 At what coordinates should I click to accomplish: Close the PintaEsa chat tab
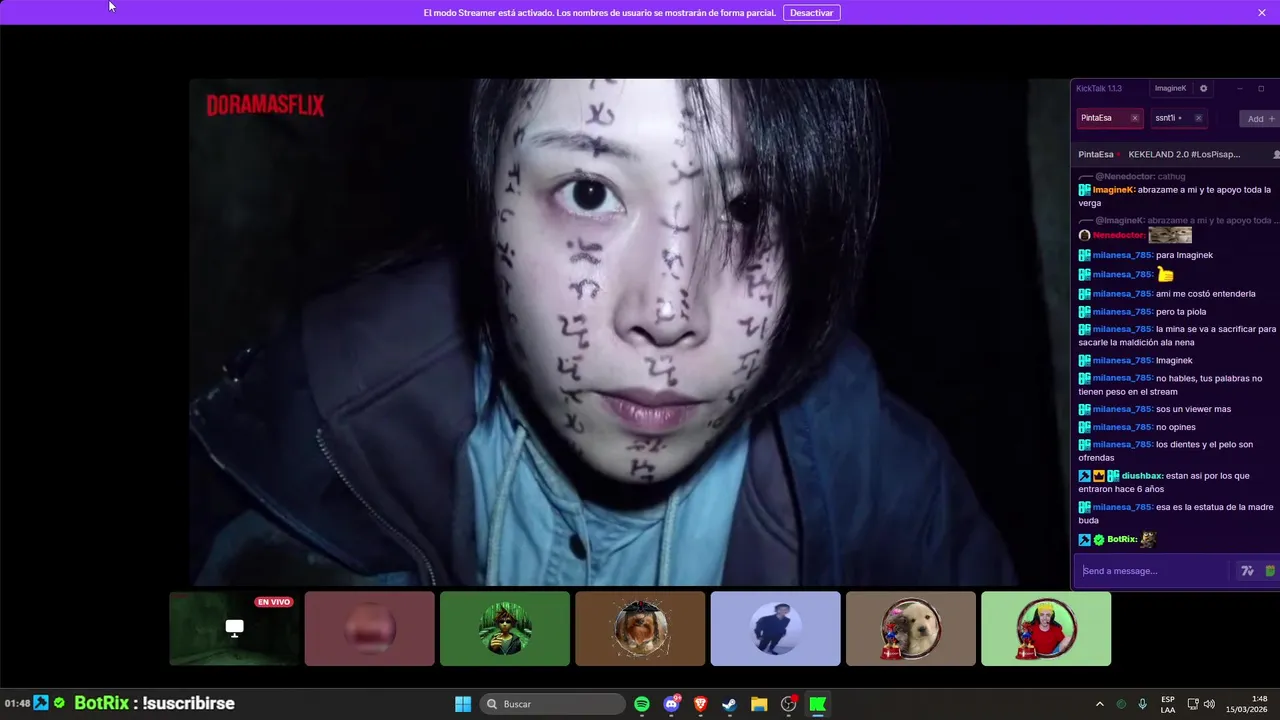tap(1134, 118)
